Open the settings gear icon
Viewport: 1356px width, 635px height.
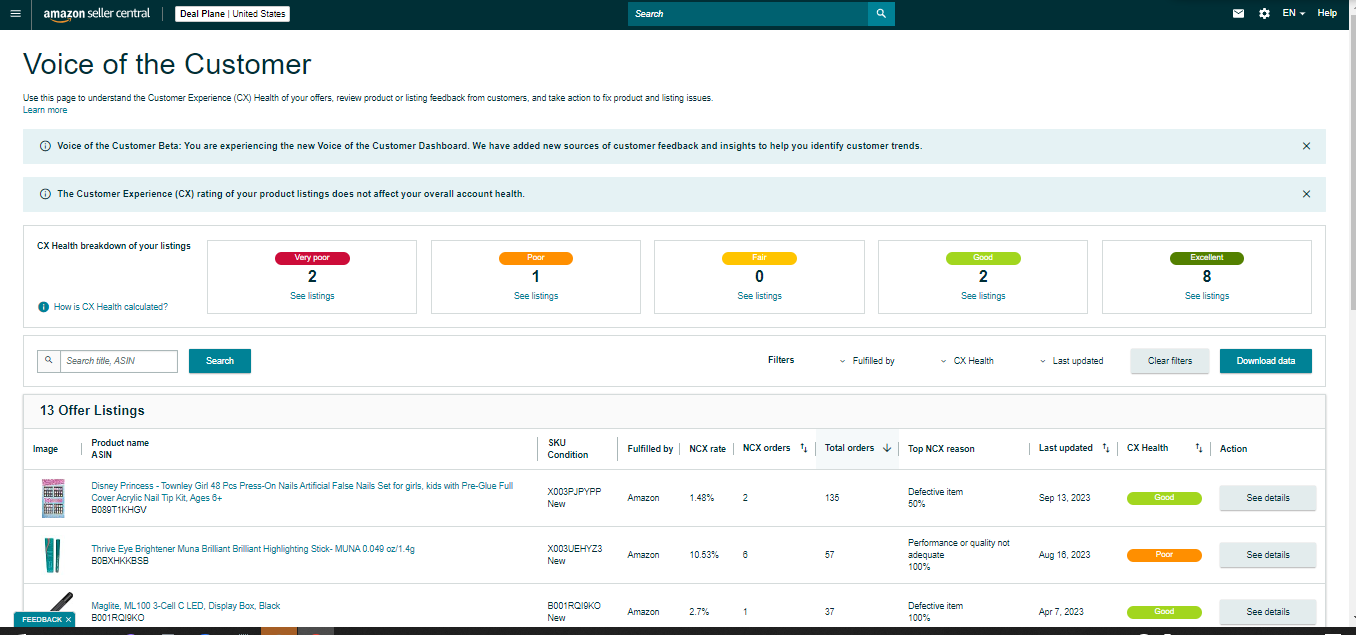pyautogui.click(x=1264, y=14)
